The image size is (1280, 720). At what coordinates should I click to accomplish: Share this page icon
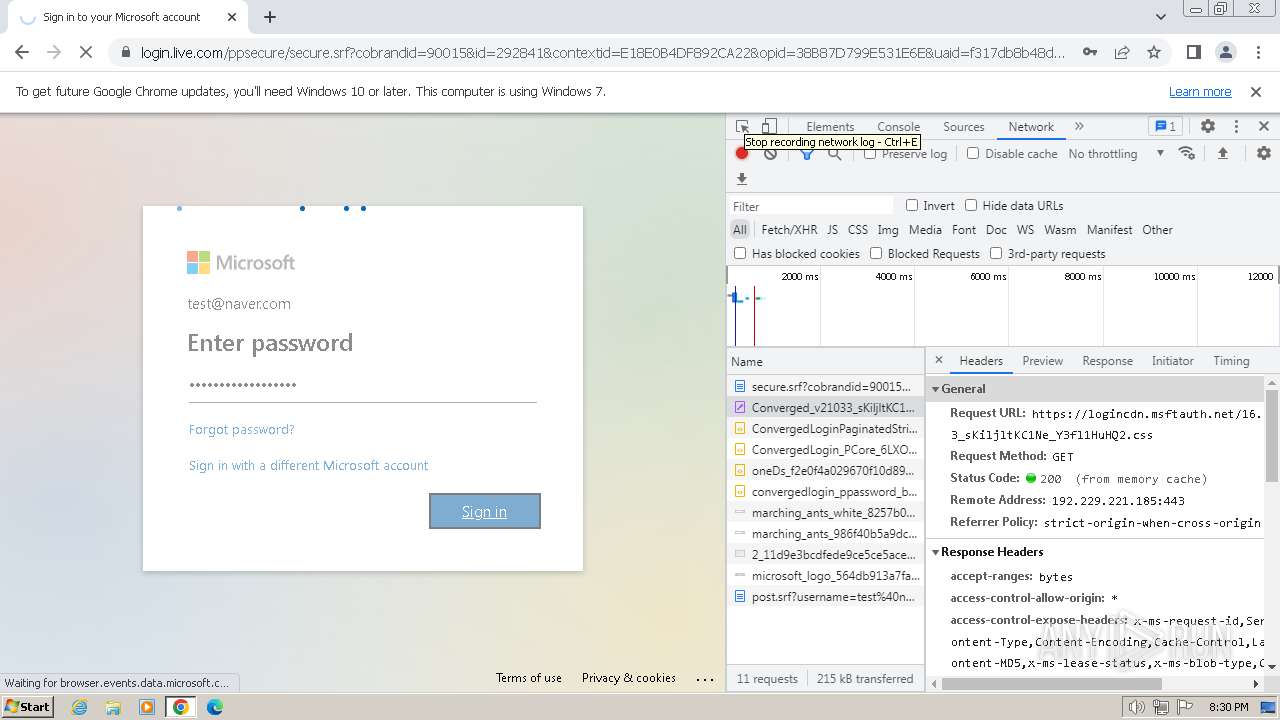[x=1122, y=52]
